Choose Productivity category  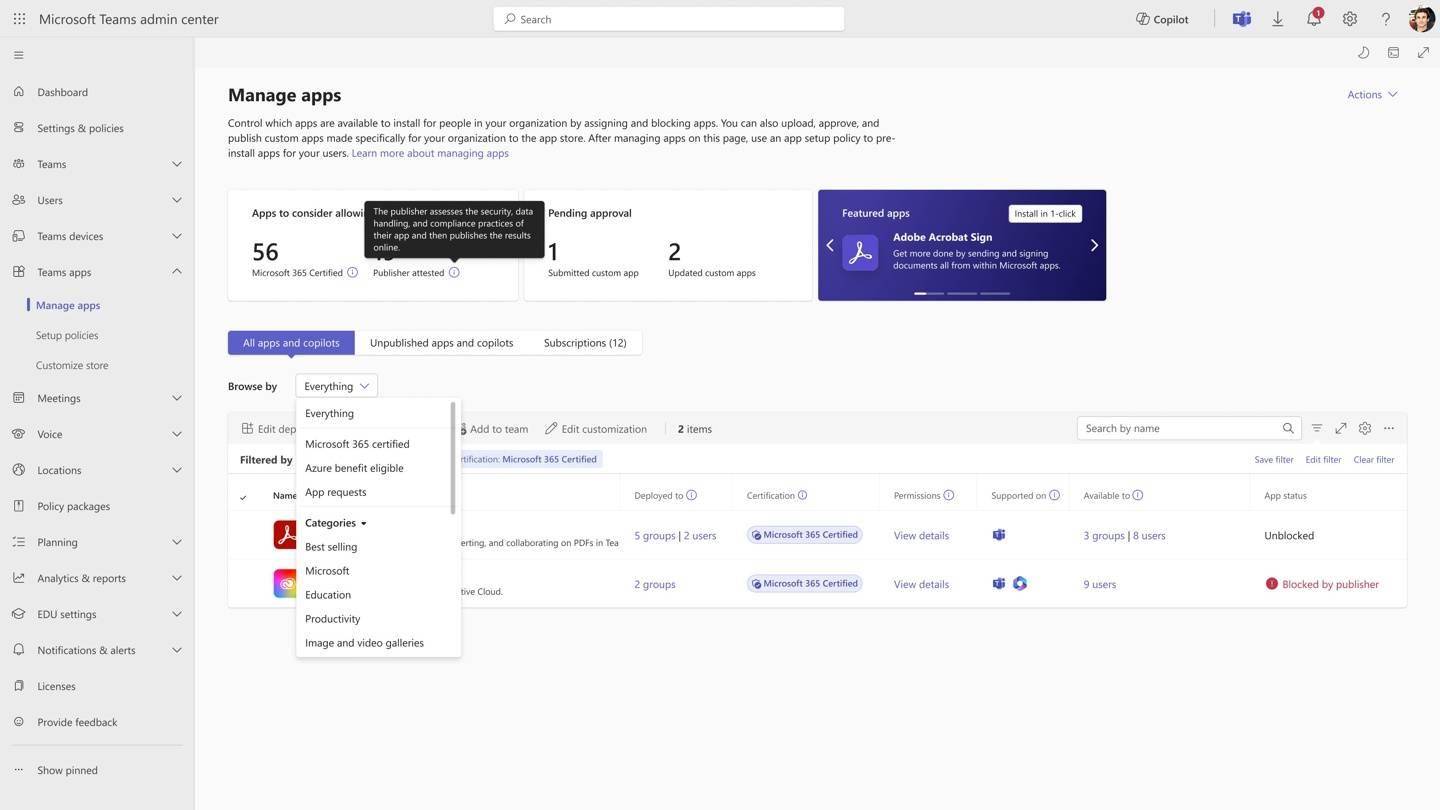(332, 619)
